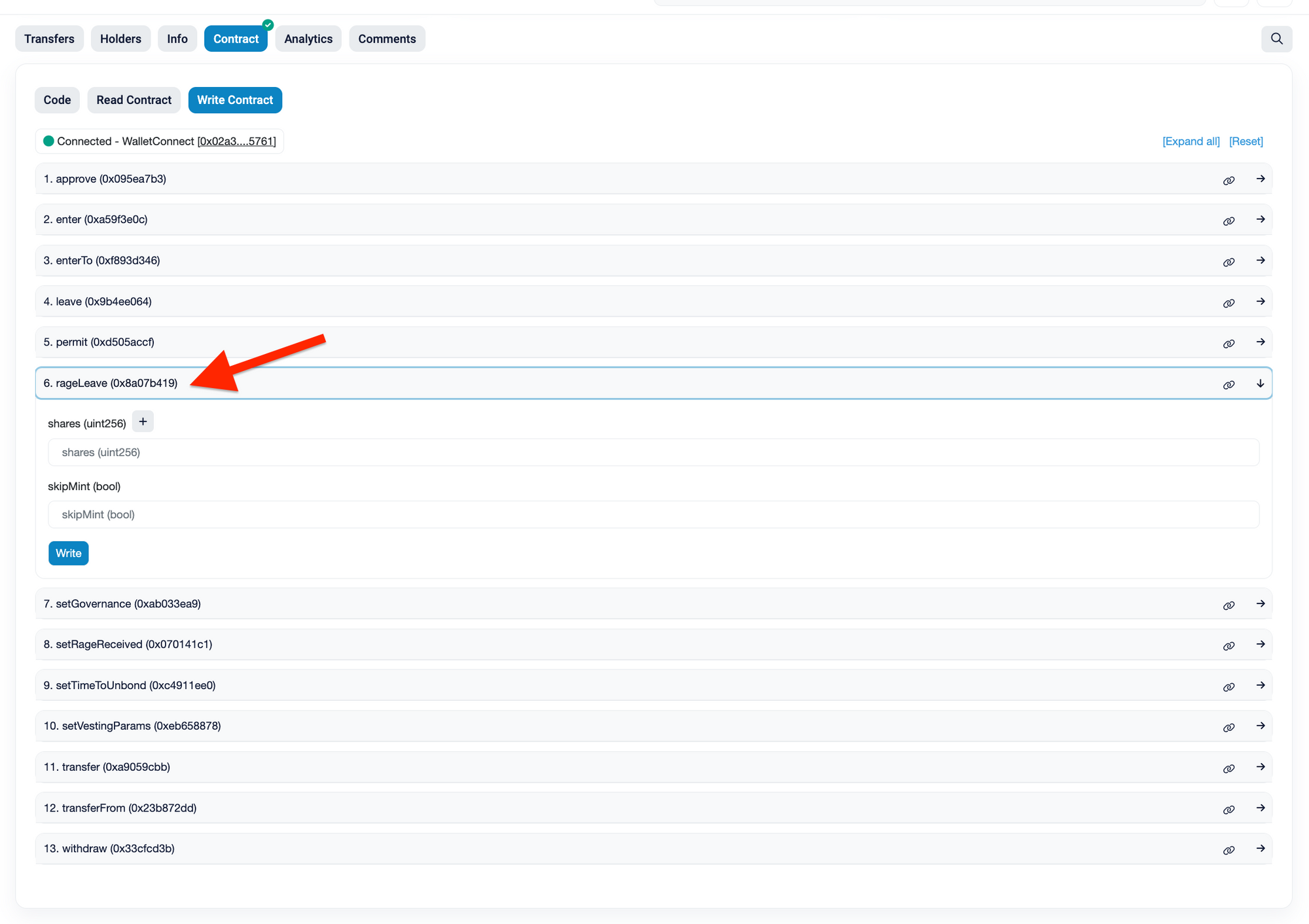
Task: Expand setGovernance row arrow
Action: coord(1260,603)
